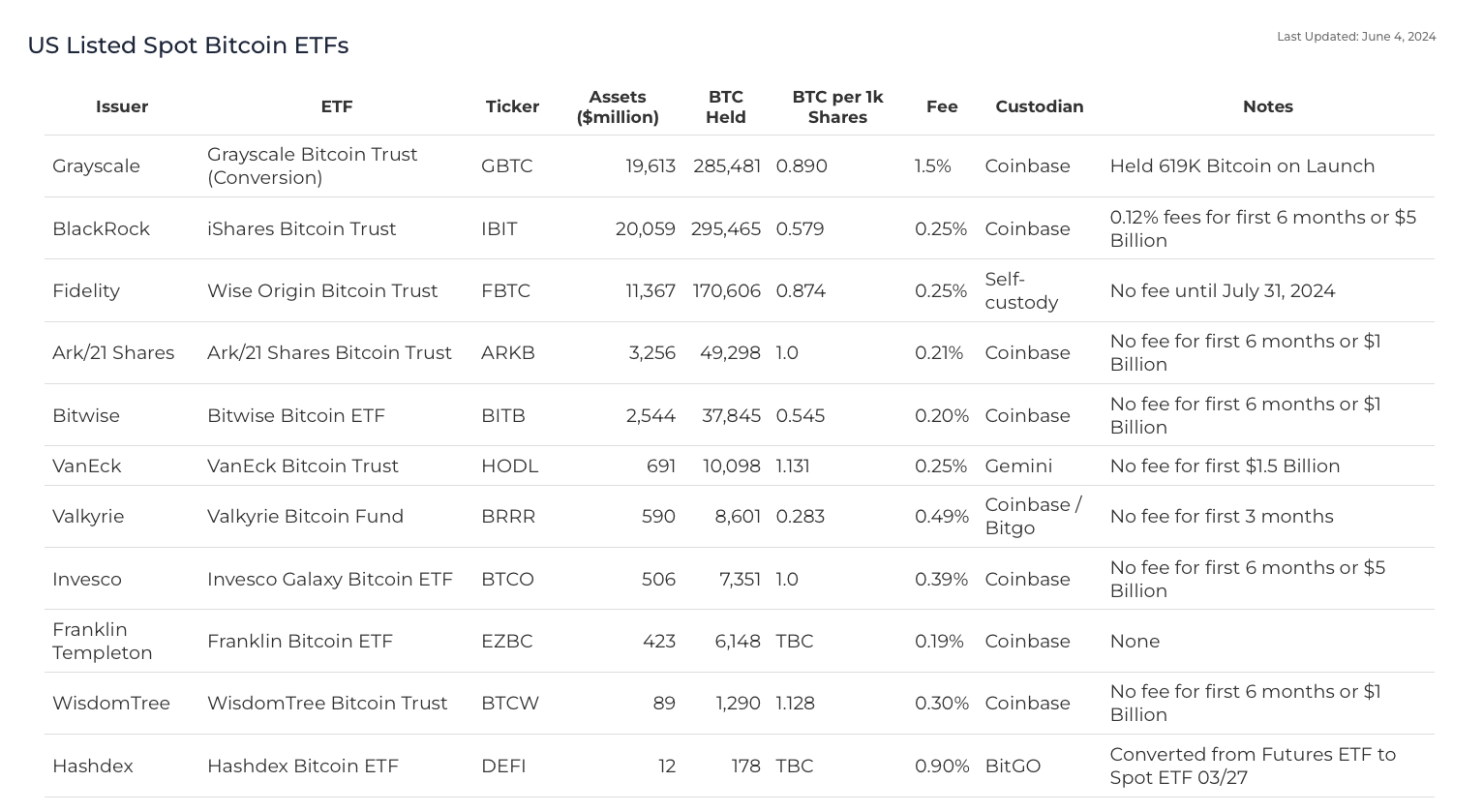Click the Issuer column header

click(x=122, y=106)
